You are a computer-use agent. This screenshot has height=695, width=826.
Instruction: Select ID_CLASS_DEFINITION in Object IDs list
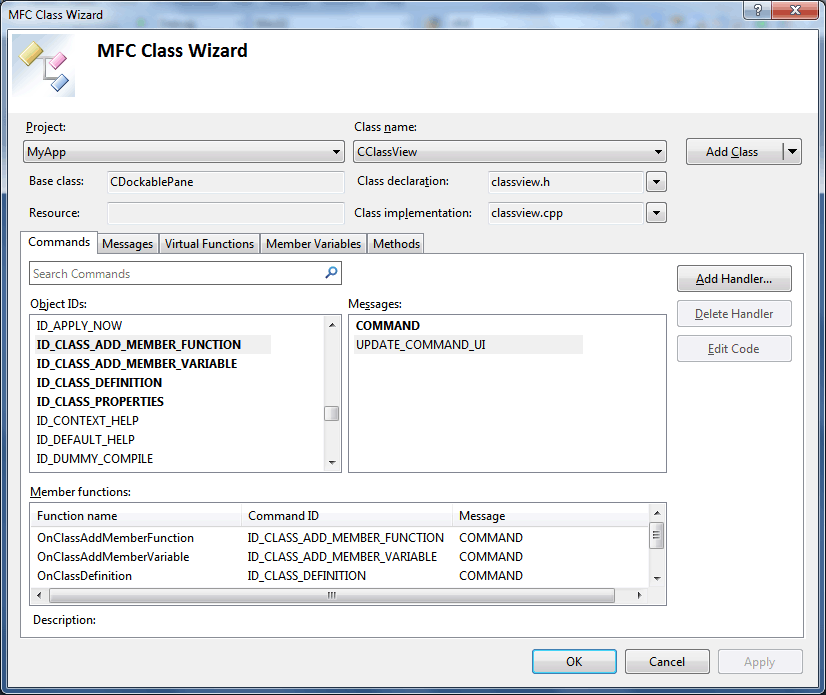(99, 383)
